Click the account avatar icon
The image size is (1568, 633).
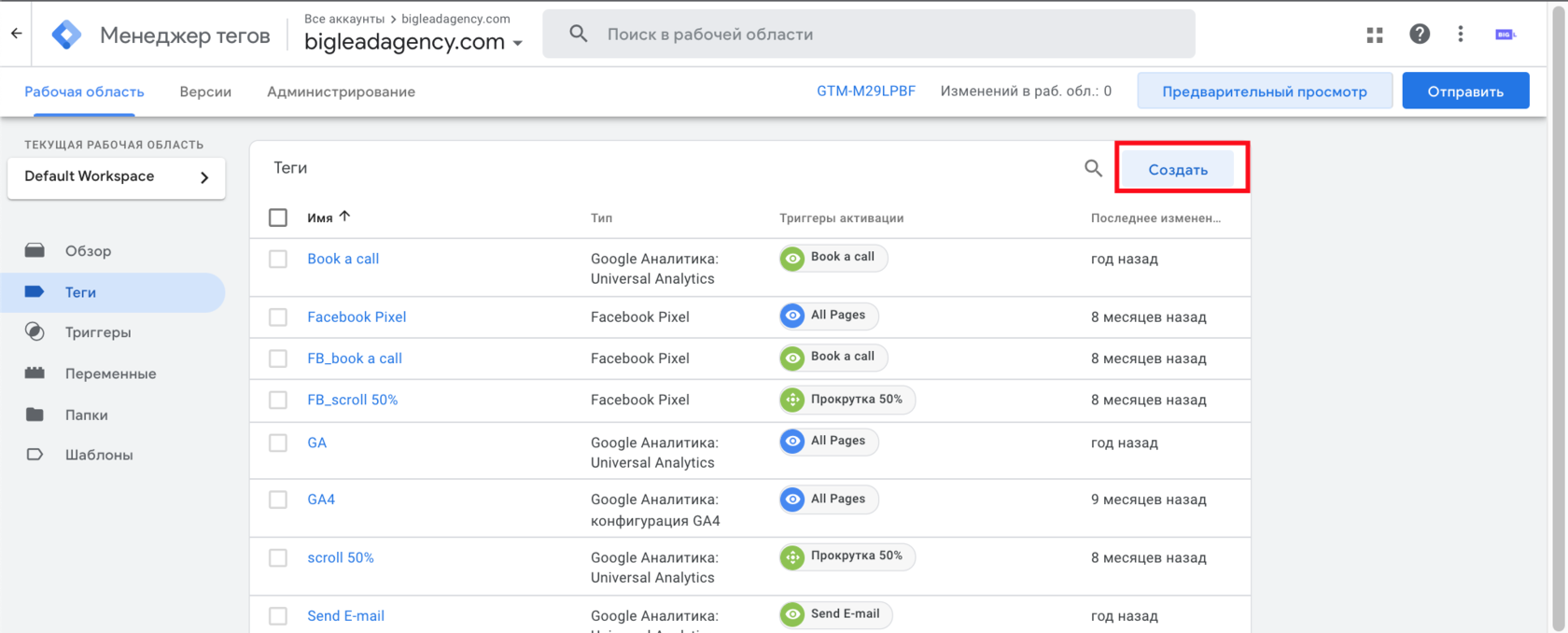click(x=1505, y=35)
